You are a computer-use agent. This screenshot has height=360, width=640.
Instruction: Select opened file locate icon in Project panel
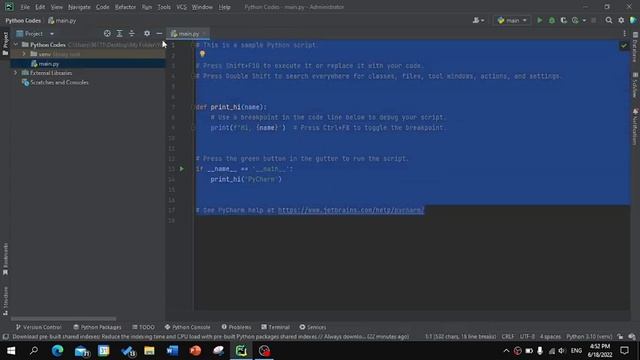(x=107, y=33)
